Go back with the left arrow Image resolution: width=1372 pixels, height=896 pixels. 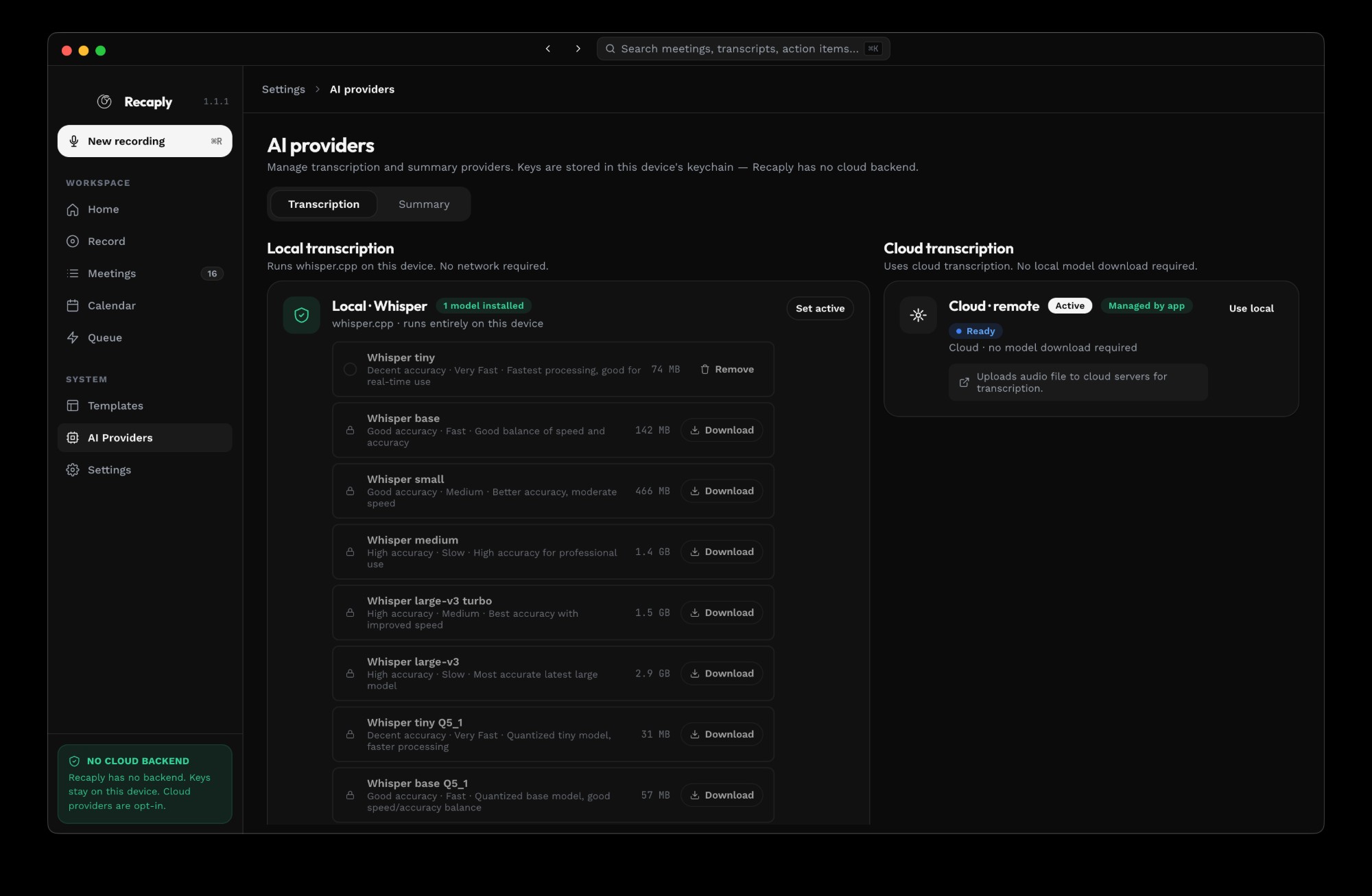pyautogui.click(x=548, y=49)
